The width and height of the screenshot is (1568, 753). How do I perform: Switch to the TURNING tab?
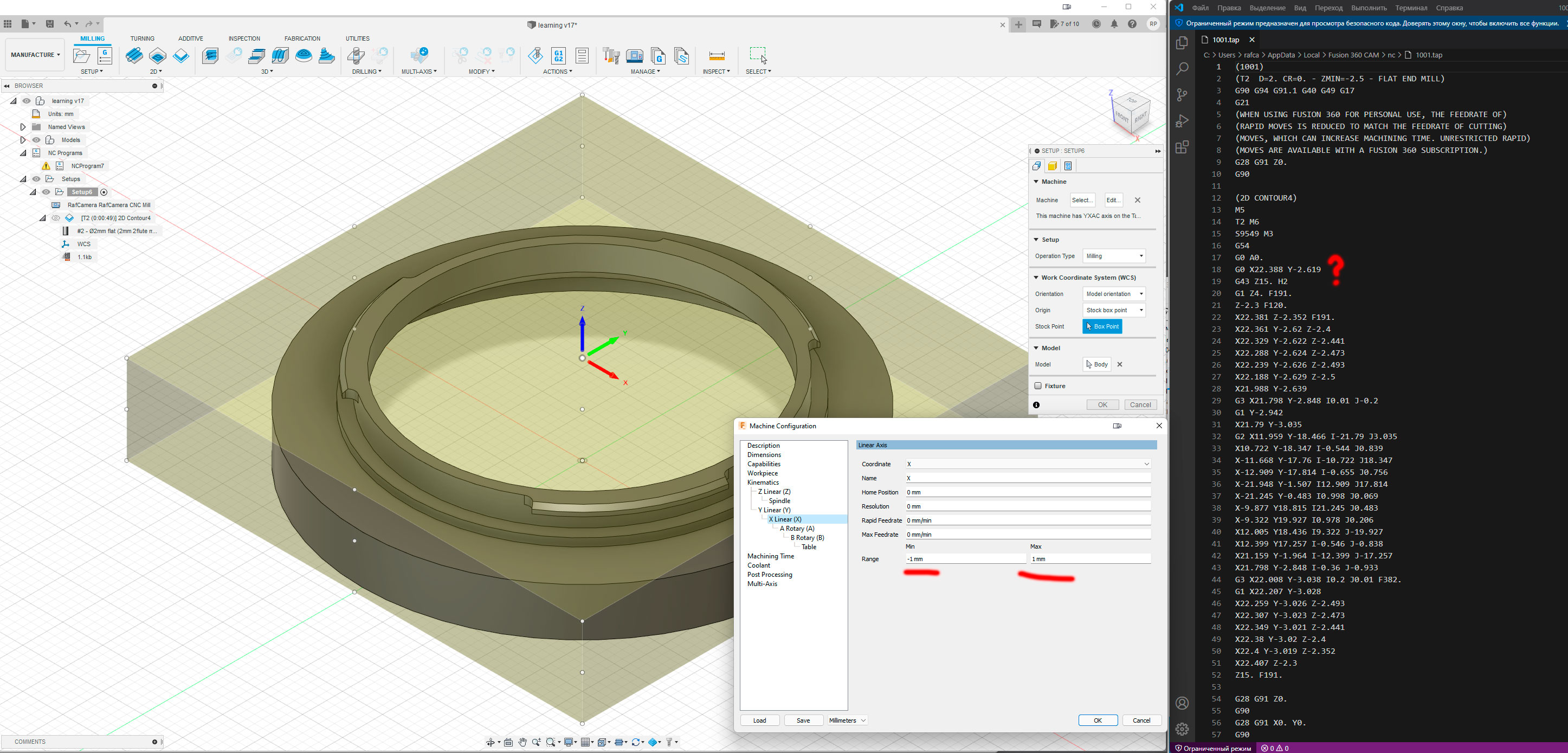(142, 38)
